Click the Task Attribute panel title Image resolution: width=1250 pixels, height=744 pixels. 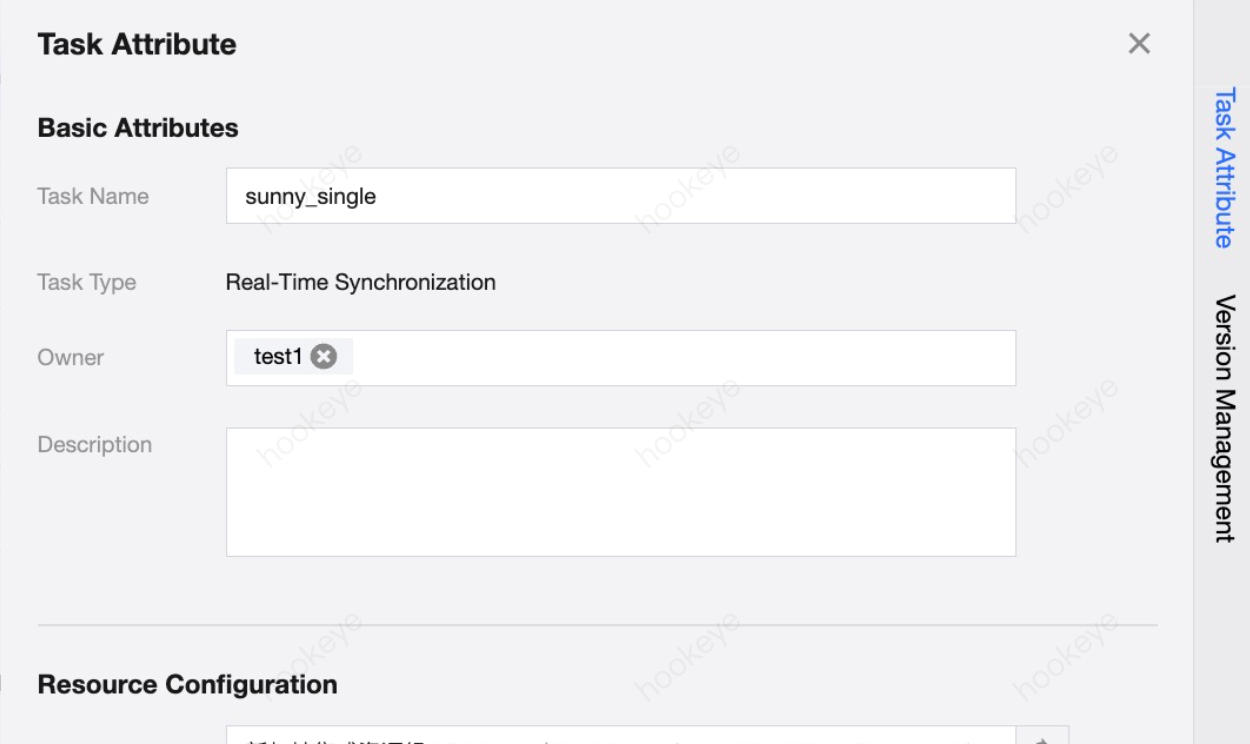tap(137, 45)
